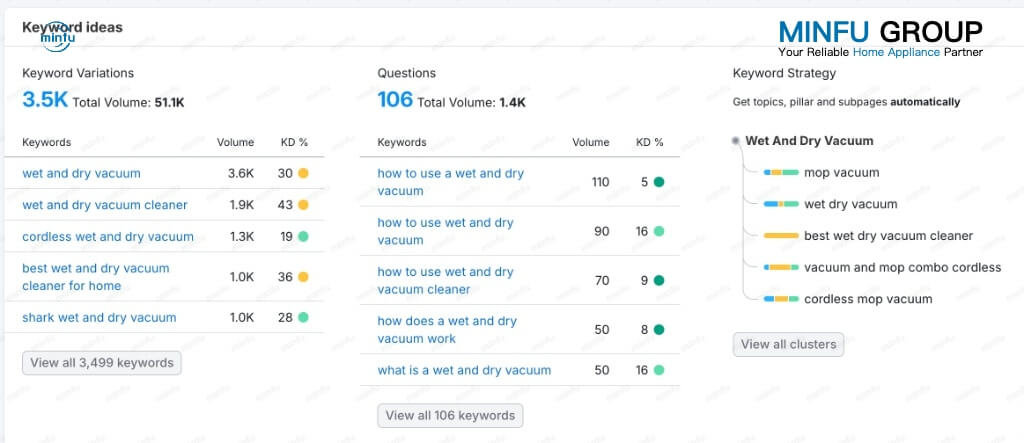
Task: Open the 'how to use wet and dry vacuum' question with volume 90
Action: point(445,231)
